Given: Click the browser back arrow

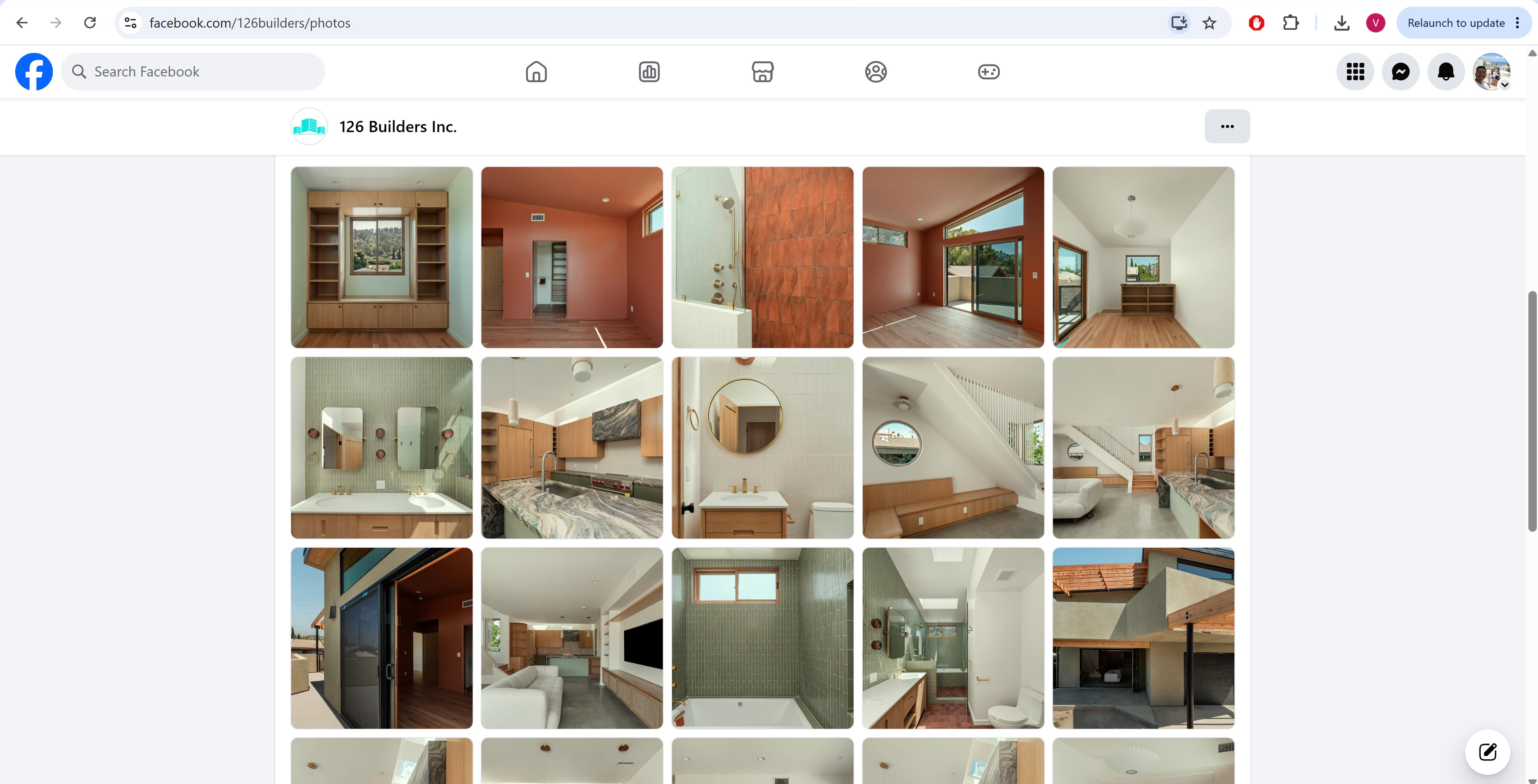Looking at the screenshot, I should 22,23.
